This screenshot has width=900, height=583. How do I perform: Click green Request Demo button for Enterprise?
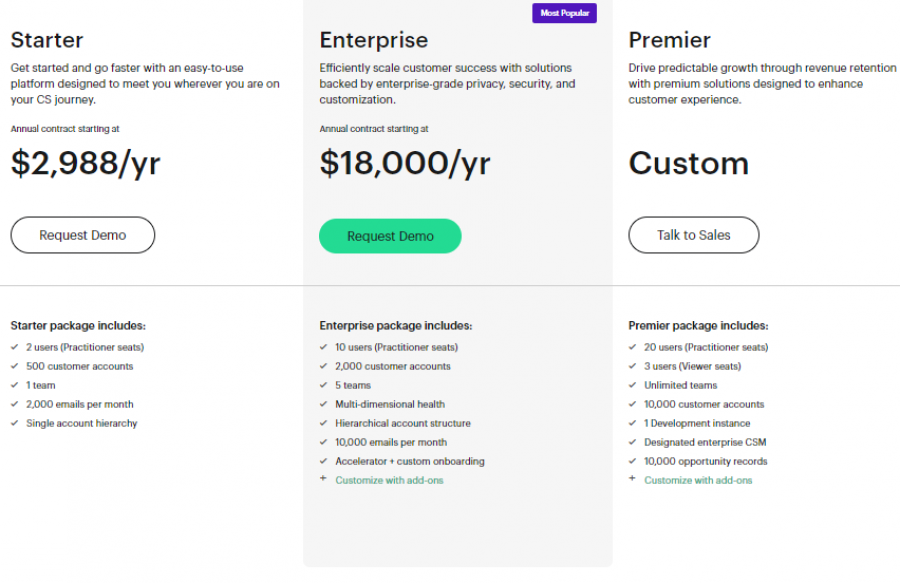pyautogui.click(x=390, y=236)
